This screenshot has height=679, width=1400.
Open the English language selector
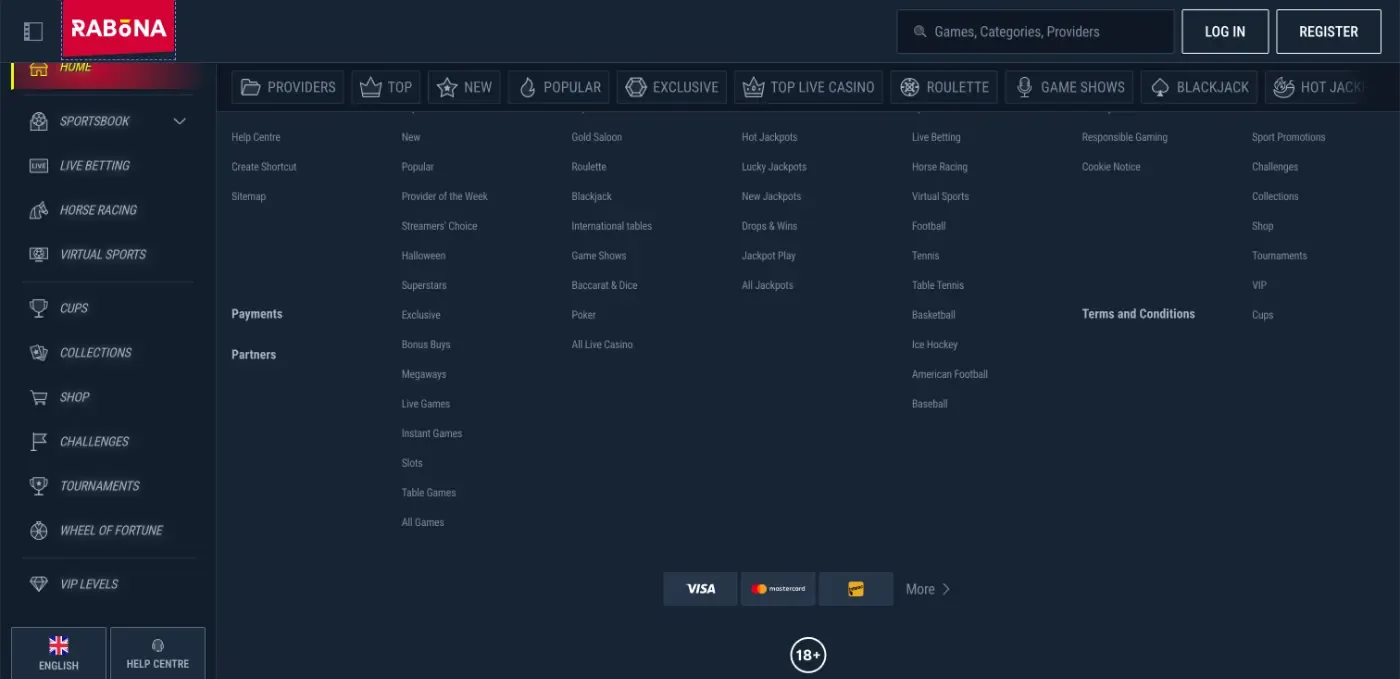[58, 653]
